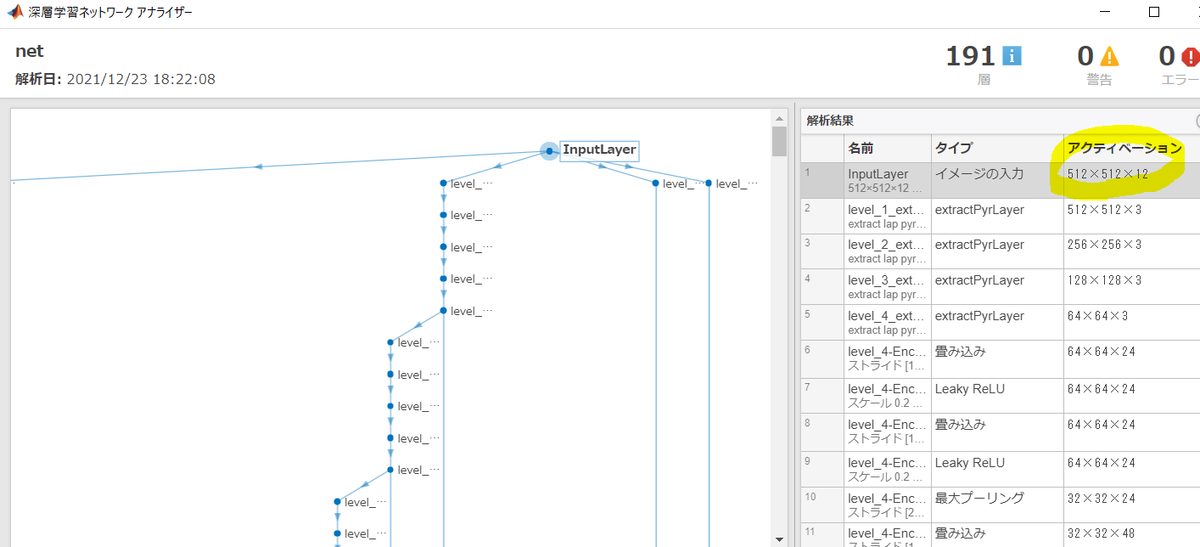Click row number 3 in results table
Image resolution: width=1200 pixels, height=547 pixels.
823,252
